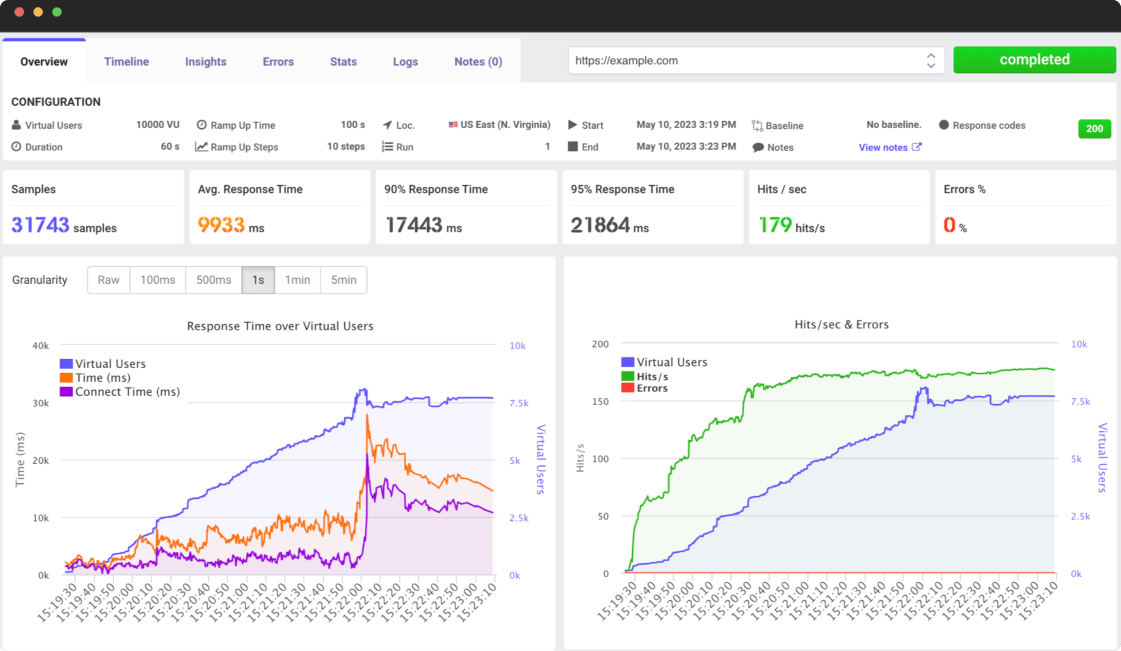Image resolution: width=1121 pixels, height=651 pixels.
Task: Select the 1s granularity option
Action: coord(258,280)
